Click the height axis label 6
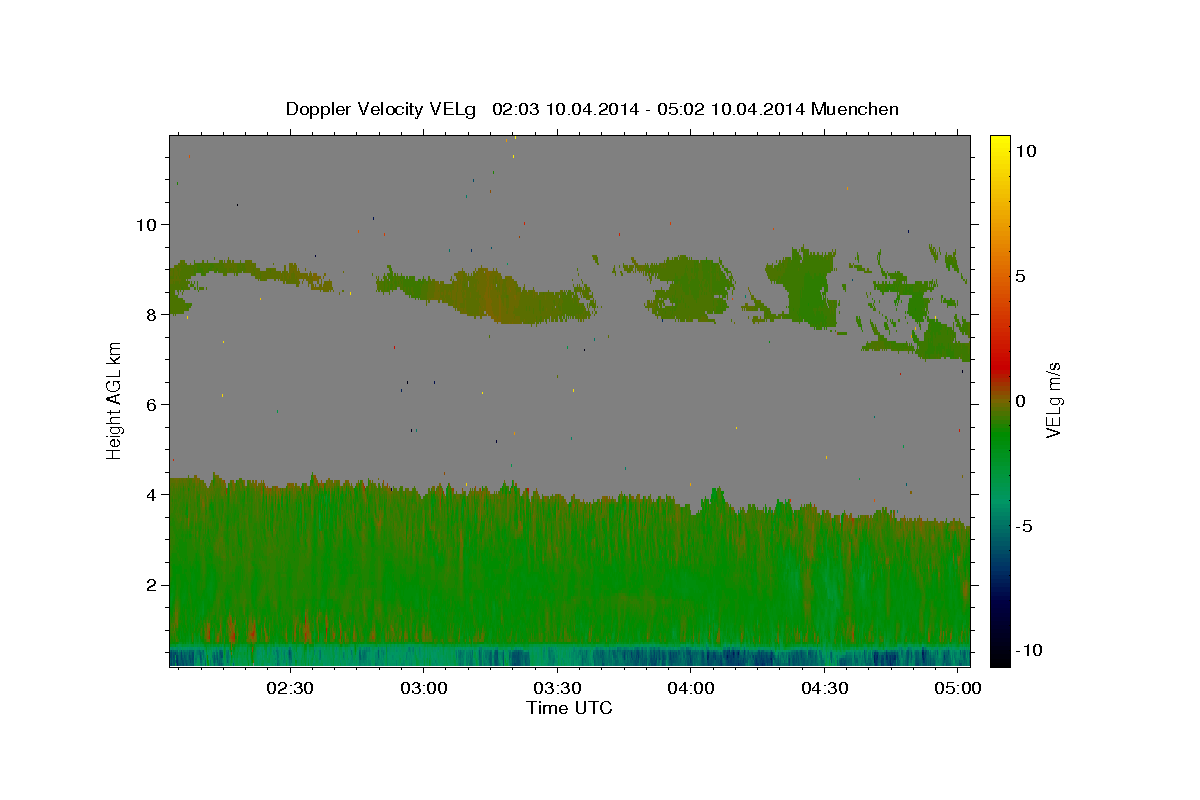The width and height of the screenshot is (1200, 800). tap(152, 404)
